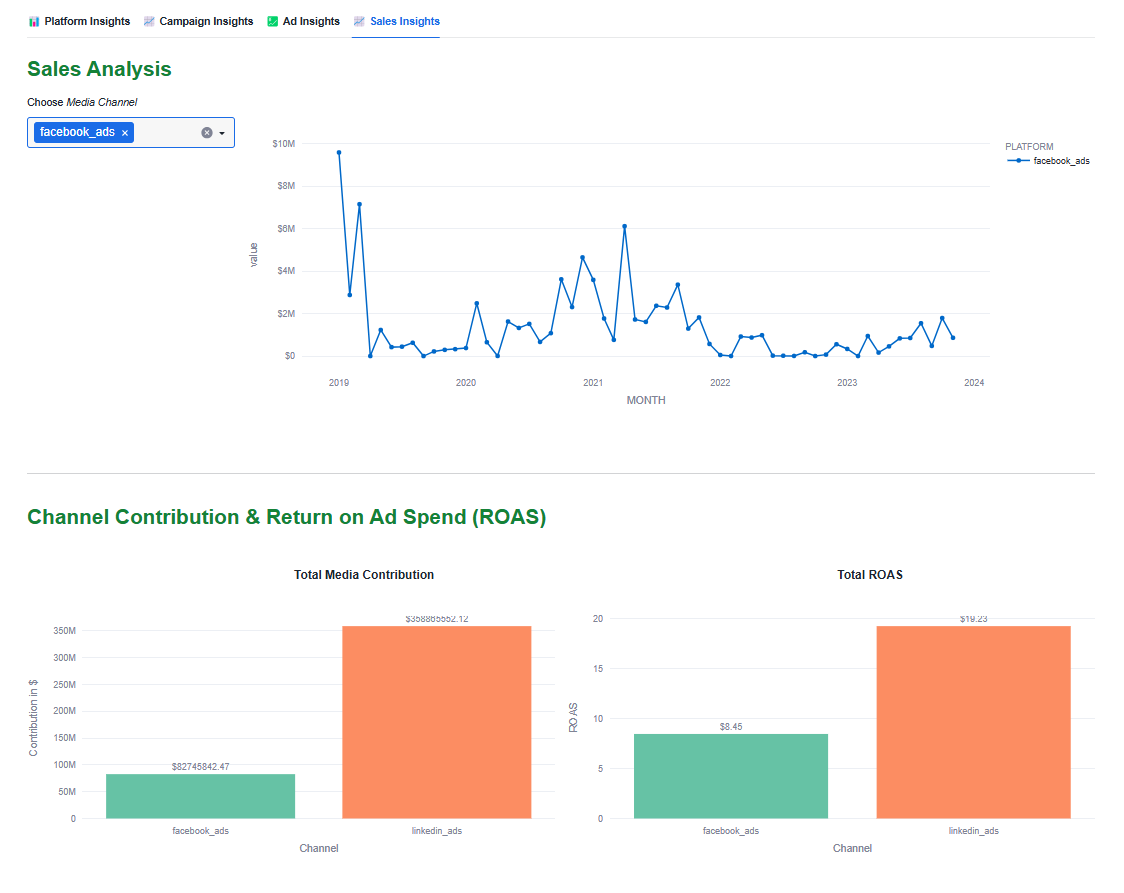Clear all selected media channels
This screenshot has height=893, width=1124.
(207, 133)
